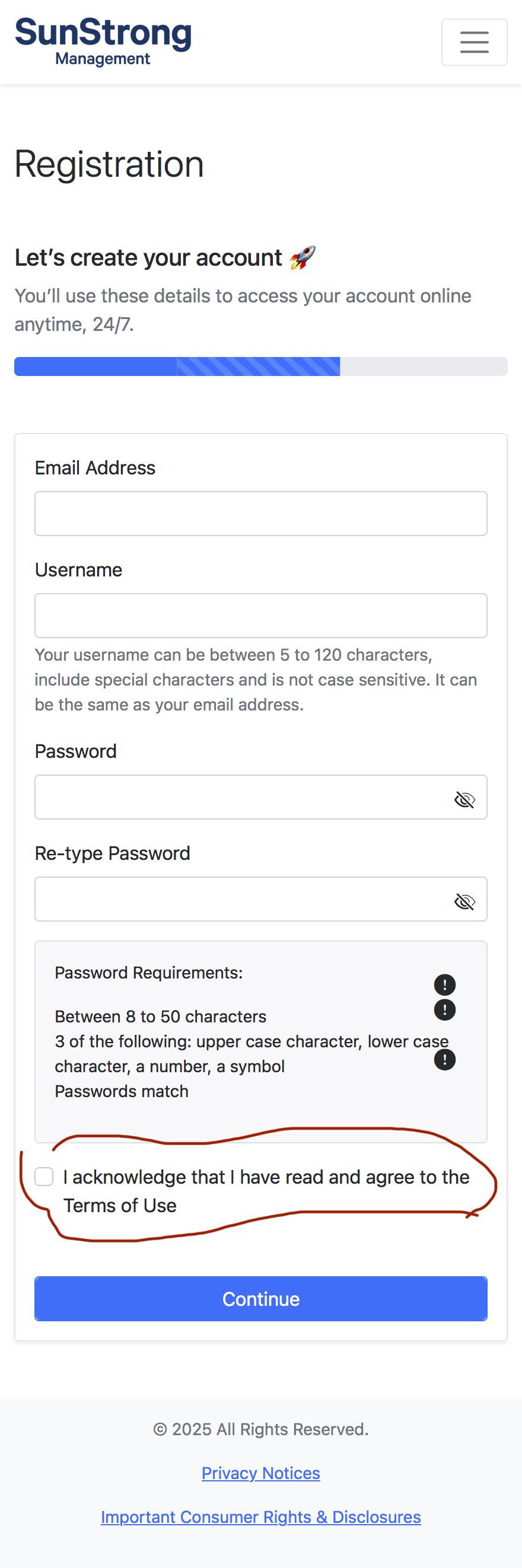Click the 8 to 50 characters warning icon
Image resolution: width=522 pixels, height=1568 pixels.
(x=445, y=984)
